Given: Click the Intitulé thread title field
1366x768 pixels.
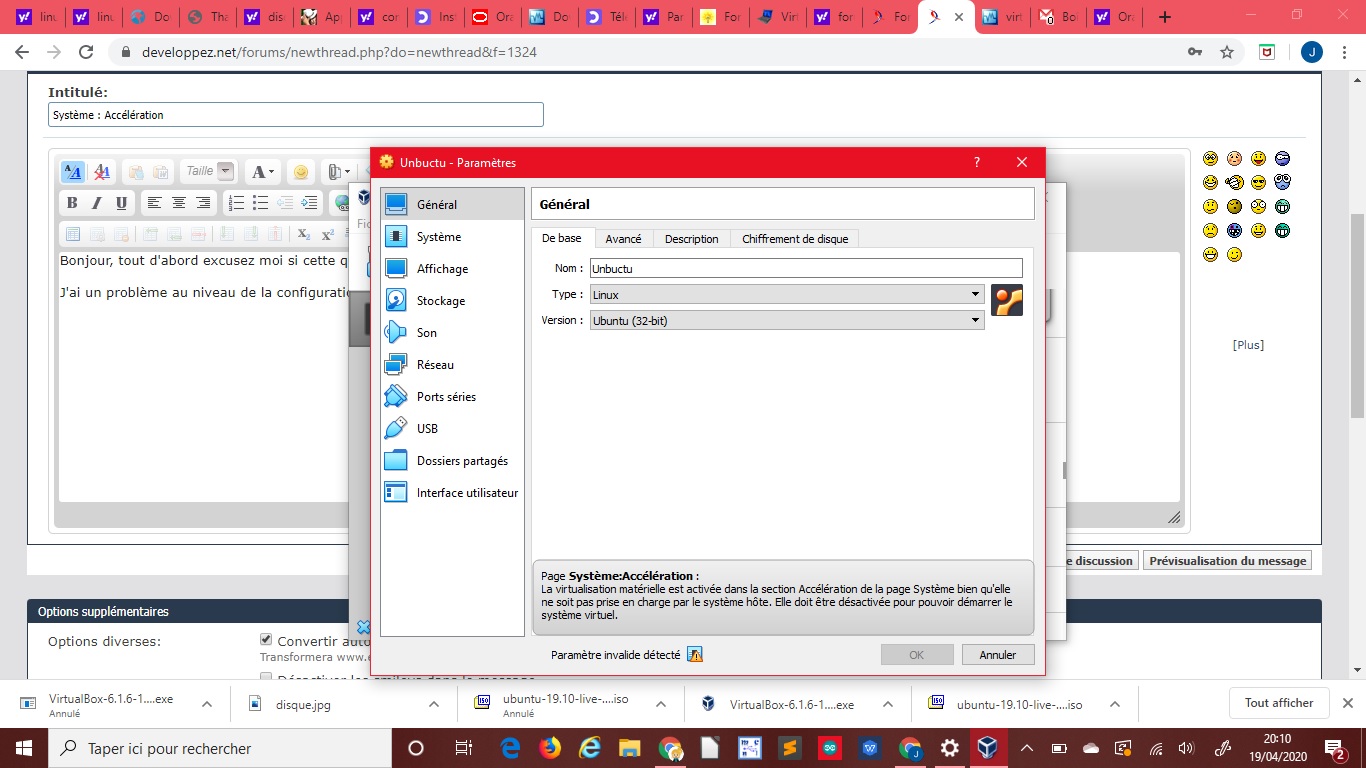Looking at the screenshot, I should pyautogui.click(x=296, y=115).
